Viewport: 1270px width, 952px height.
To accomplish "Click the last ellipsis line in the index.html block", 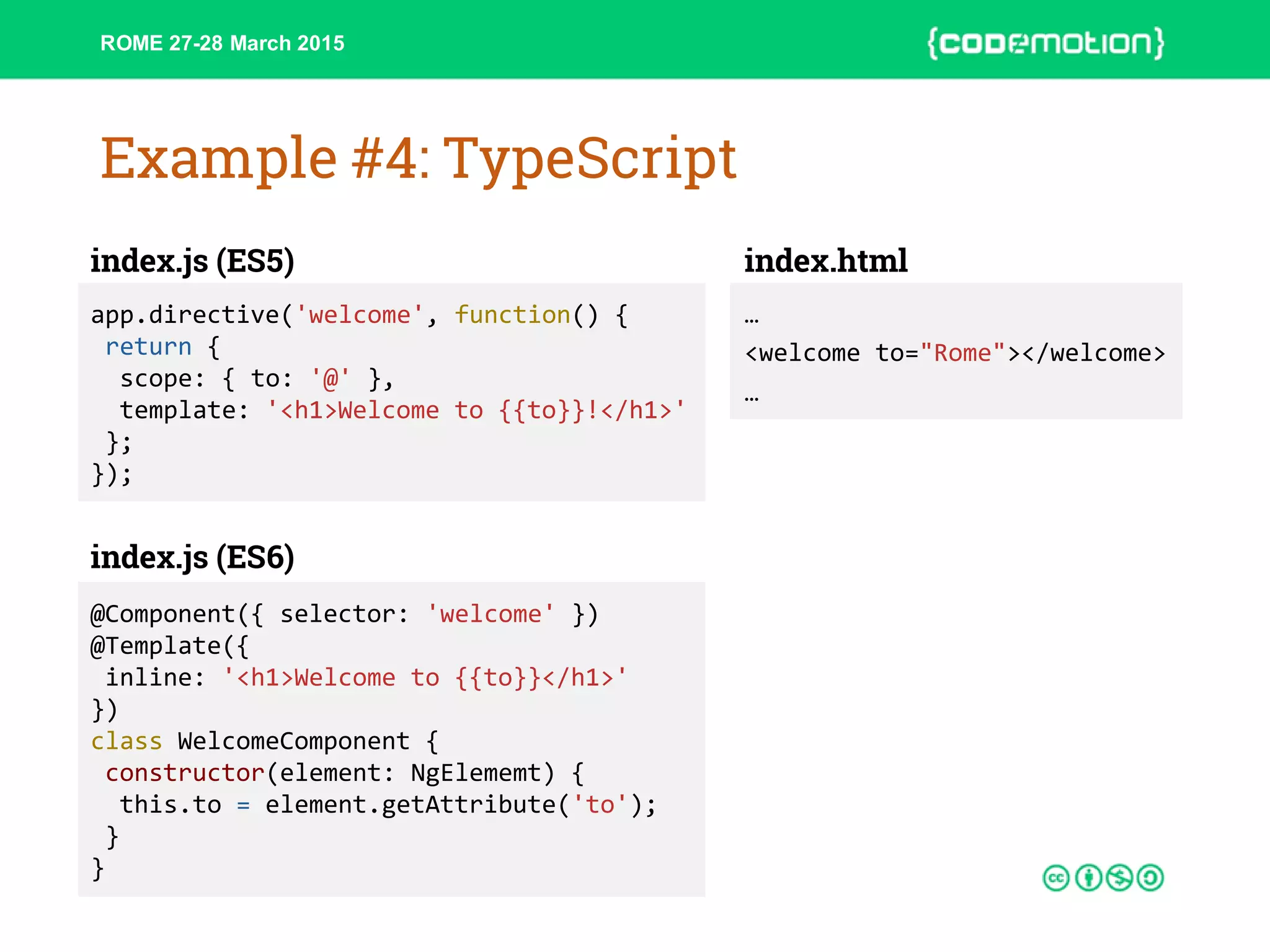I will [752, 398].
